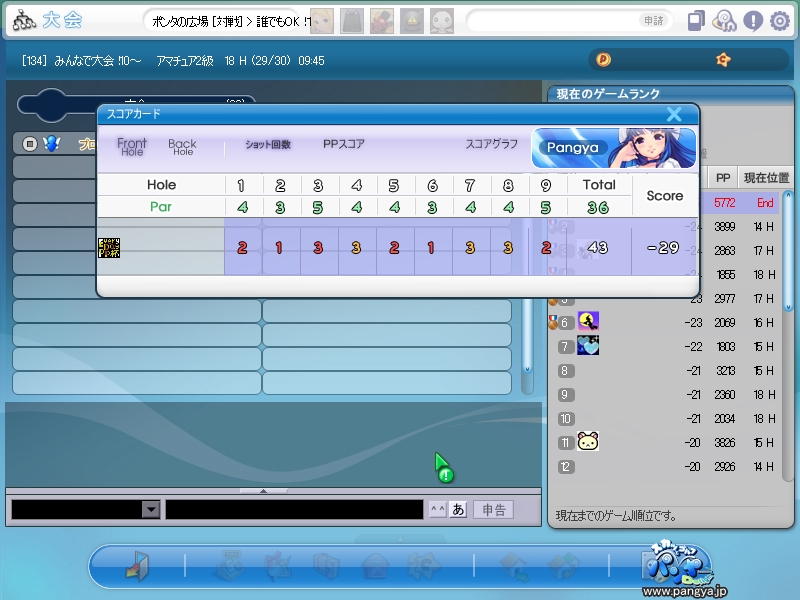The width and height of the screenshot is (800, 600).
Task: Open the exclamation notice bubble icon
Action: pyautogui.click(x=753, y=21)
